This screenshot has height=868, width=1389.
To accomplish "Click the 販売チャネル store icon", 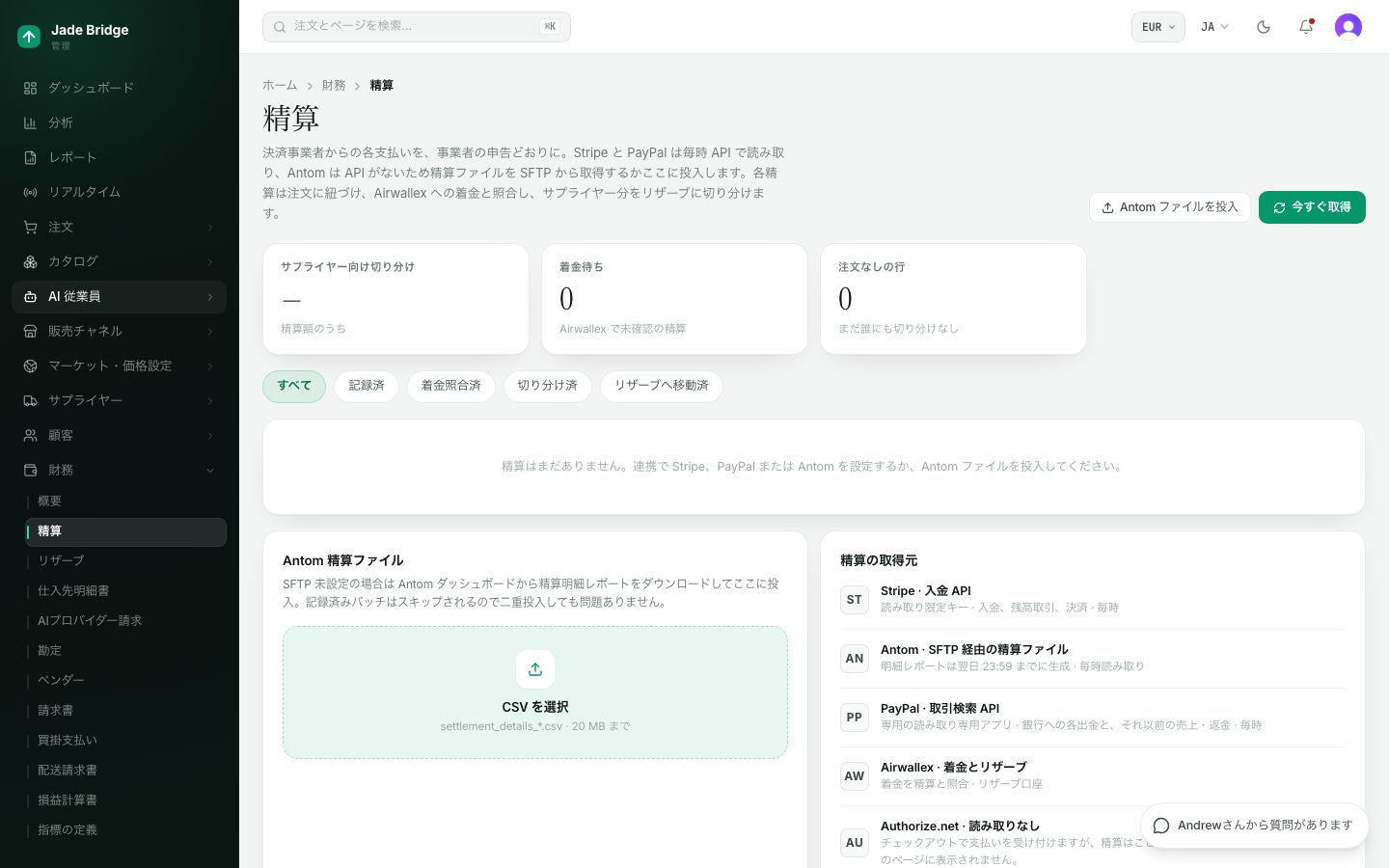I will click(x=30, y=331).
